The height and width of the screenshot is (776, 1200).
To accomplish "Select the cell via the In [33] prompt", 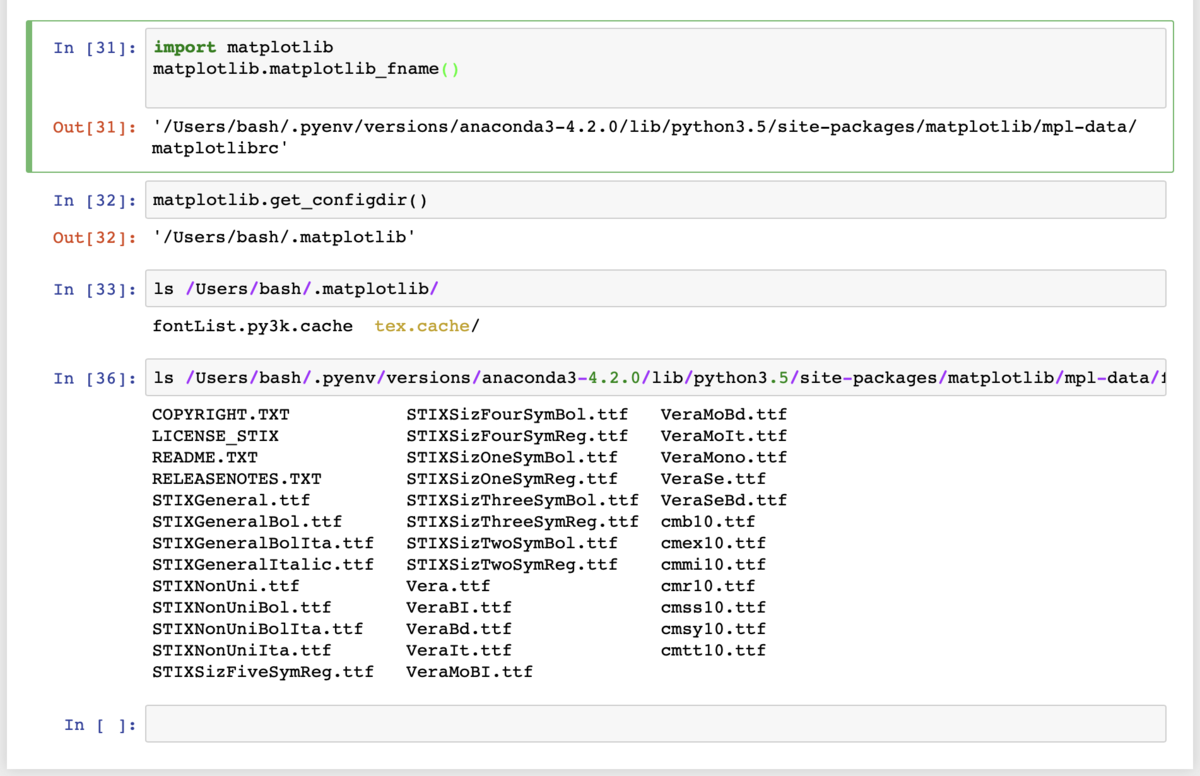I will (x=95, y=289).
